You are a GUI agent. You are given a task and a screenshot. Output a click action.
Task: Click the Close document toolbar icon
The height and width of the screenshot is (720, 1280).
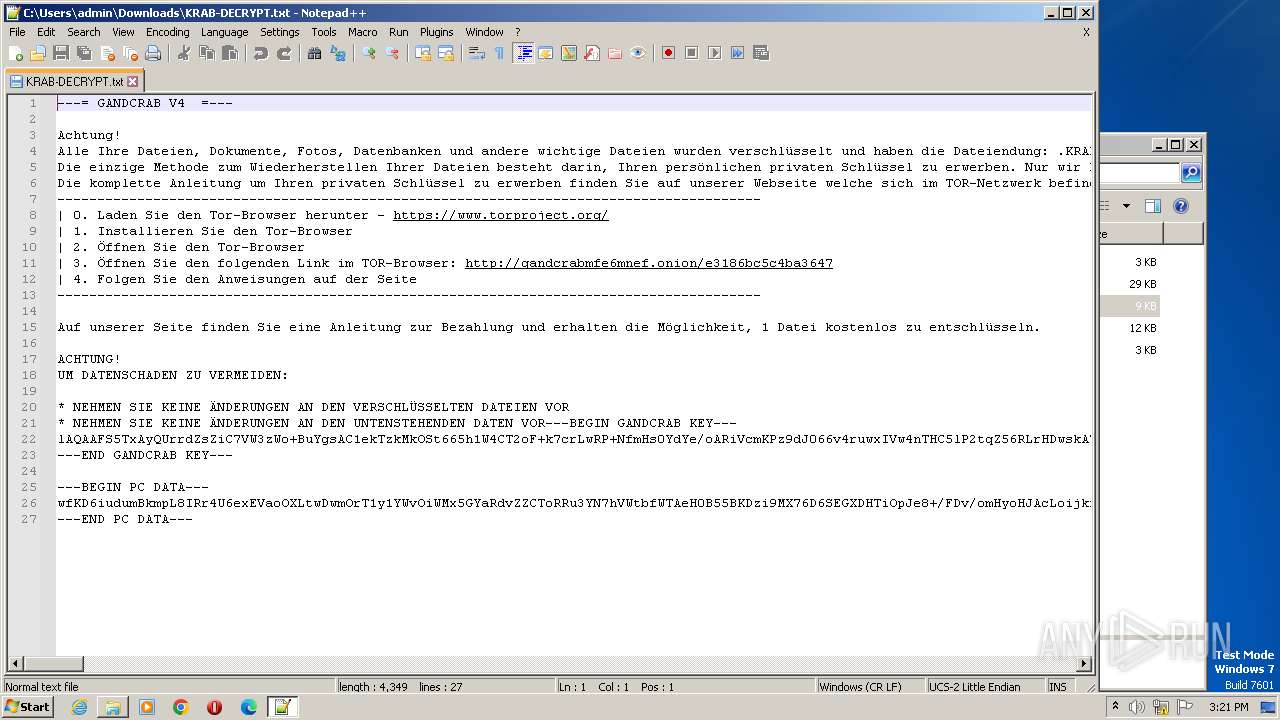tap(107, 53)
